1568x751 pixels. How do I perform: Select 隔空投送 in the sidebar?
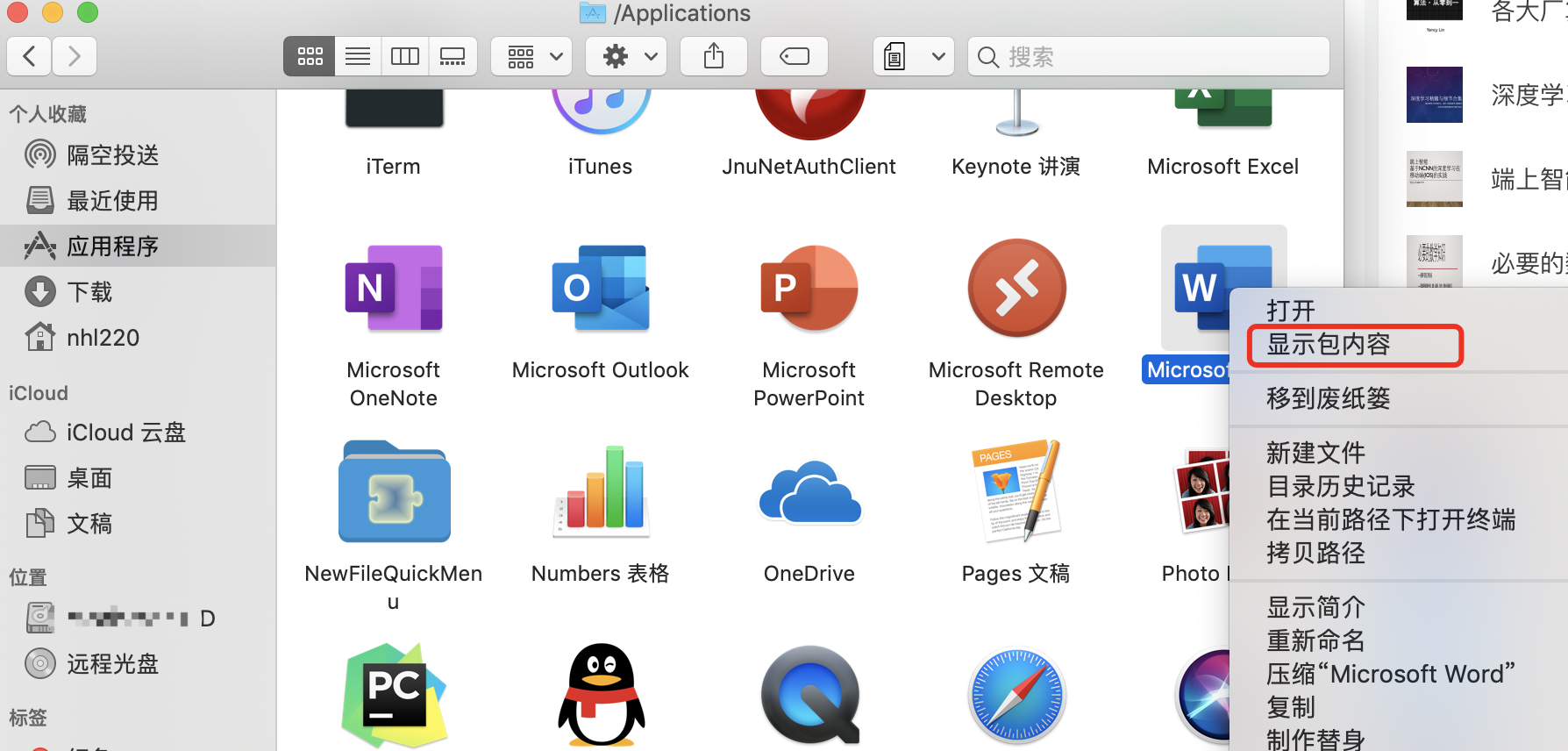pyautogui.click(x=138, y=155)
